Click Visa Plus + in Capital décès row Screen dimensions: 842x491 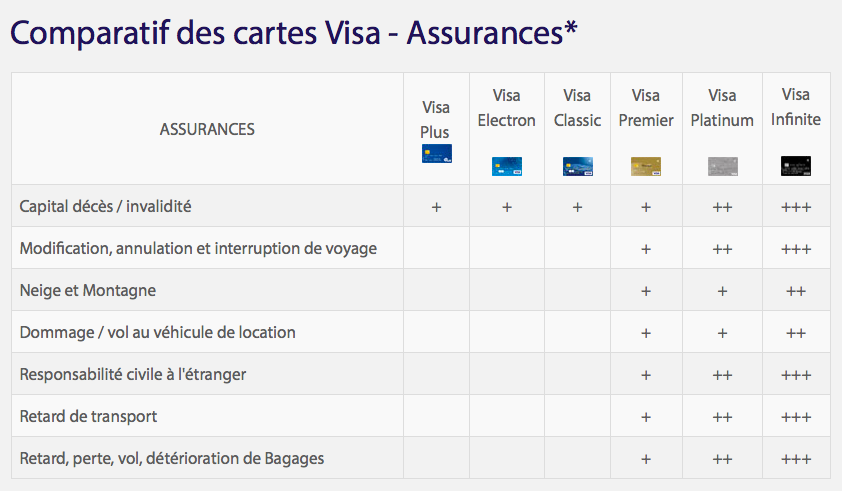[x=436, y=208]
